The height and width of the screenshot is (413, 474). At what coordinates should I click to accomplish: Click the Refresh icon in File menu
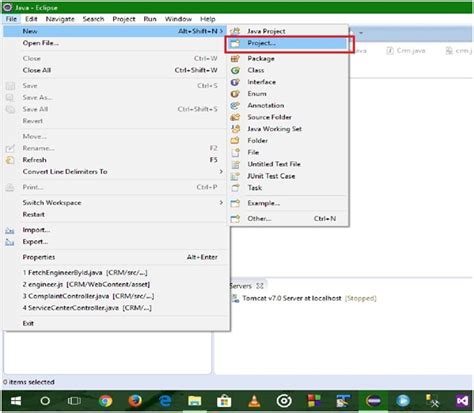click(x=10, y=160)
